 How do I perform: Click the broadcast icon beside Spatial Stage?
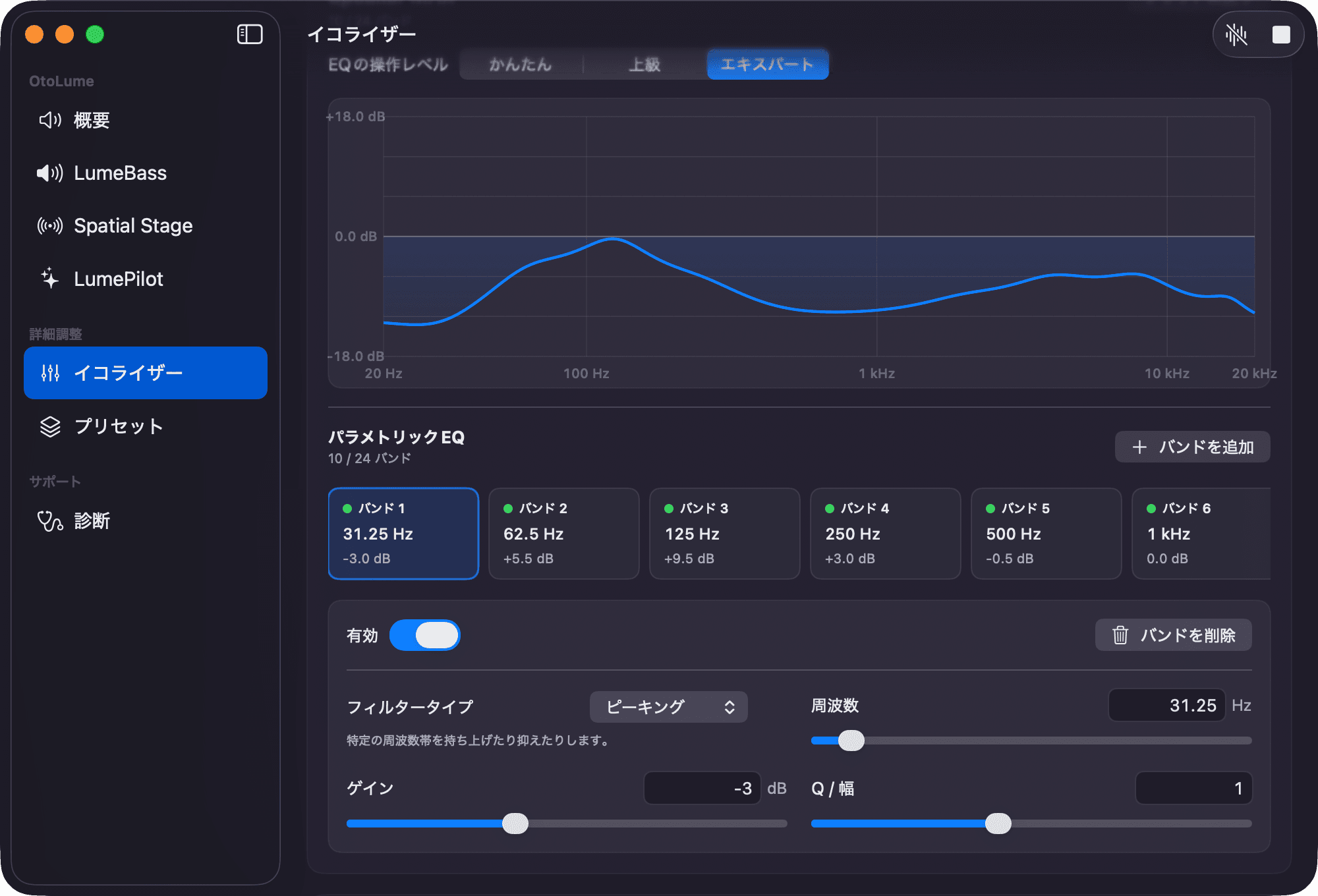click(50, 226)
